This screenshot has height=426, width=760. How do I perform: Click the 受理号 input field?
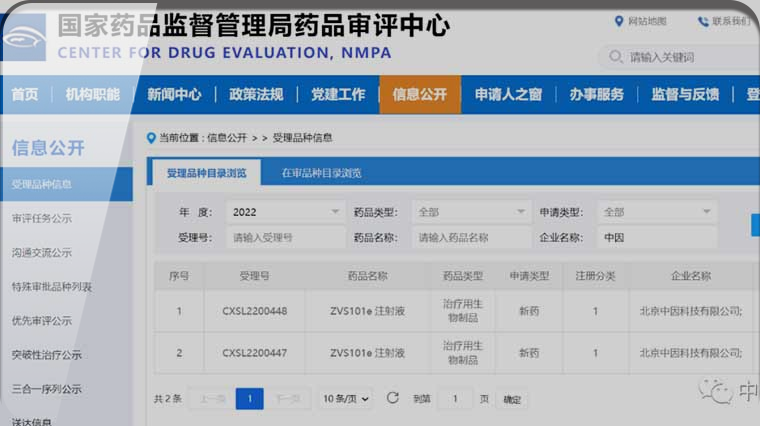coord(285,237)
